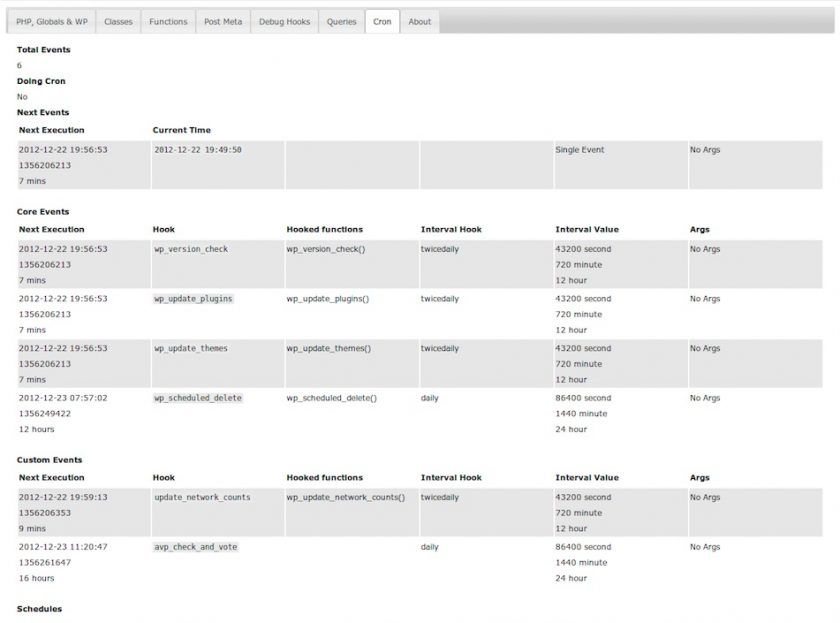Open the Functions tab
Viewport: 840px width, 623px height.
click(168, 21)
